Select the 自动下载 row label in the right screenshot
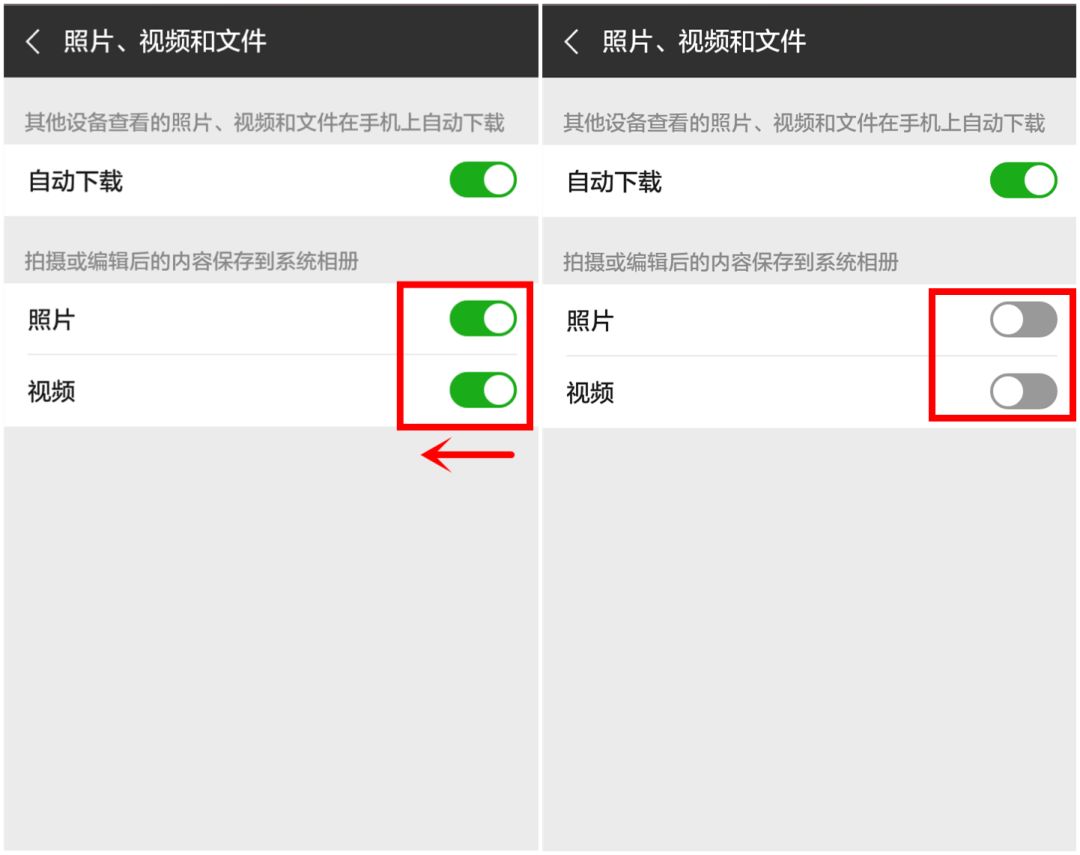 point(614,182)
